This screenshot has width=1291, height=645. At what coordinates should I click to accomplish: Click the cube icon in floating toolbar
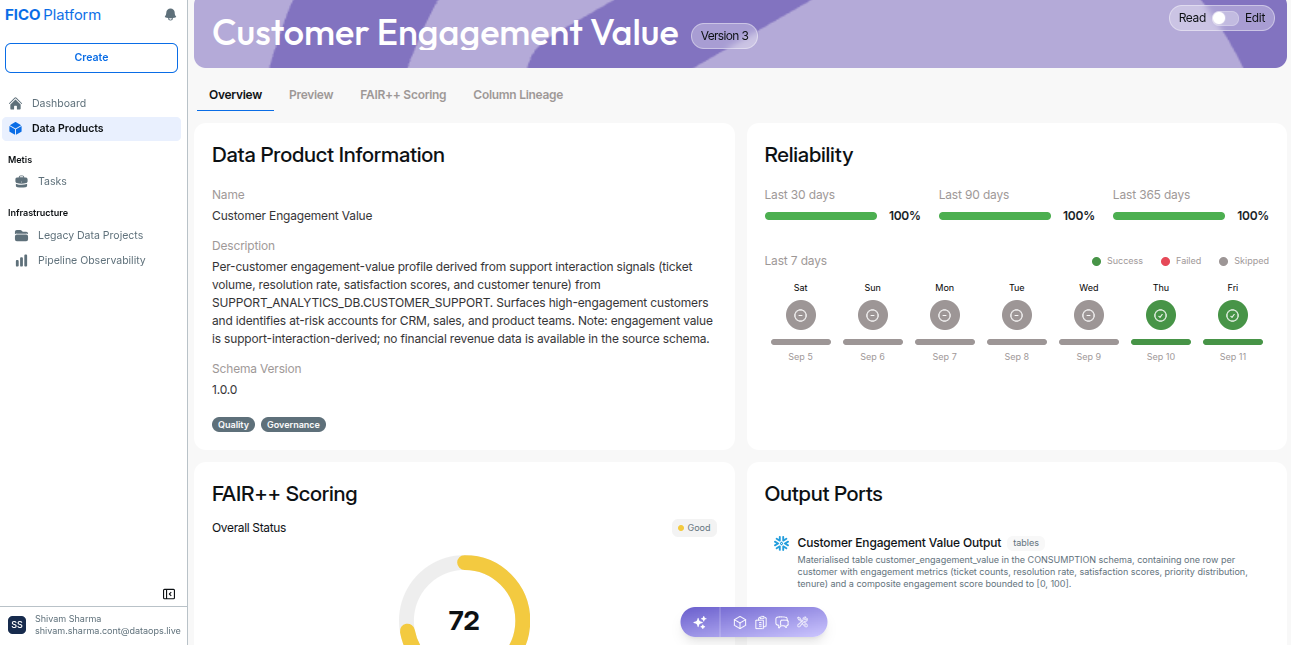tap(740, 622)
